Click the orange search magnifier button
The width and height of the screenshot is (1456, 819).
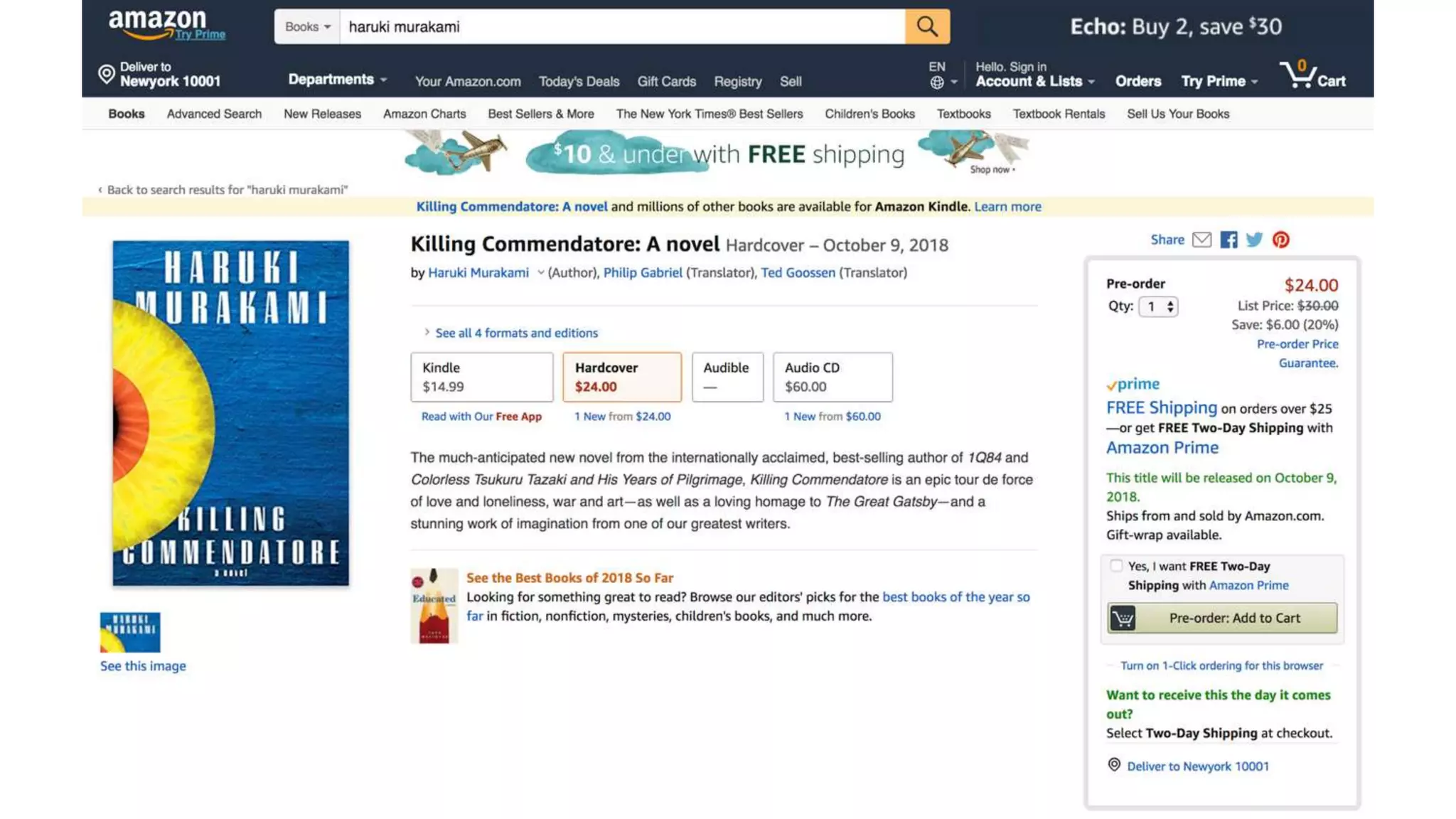pos(927,26)
